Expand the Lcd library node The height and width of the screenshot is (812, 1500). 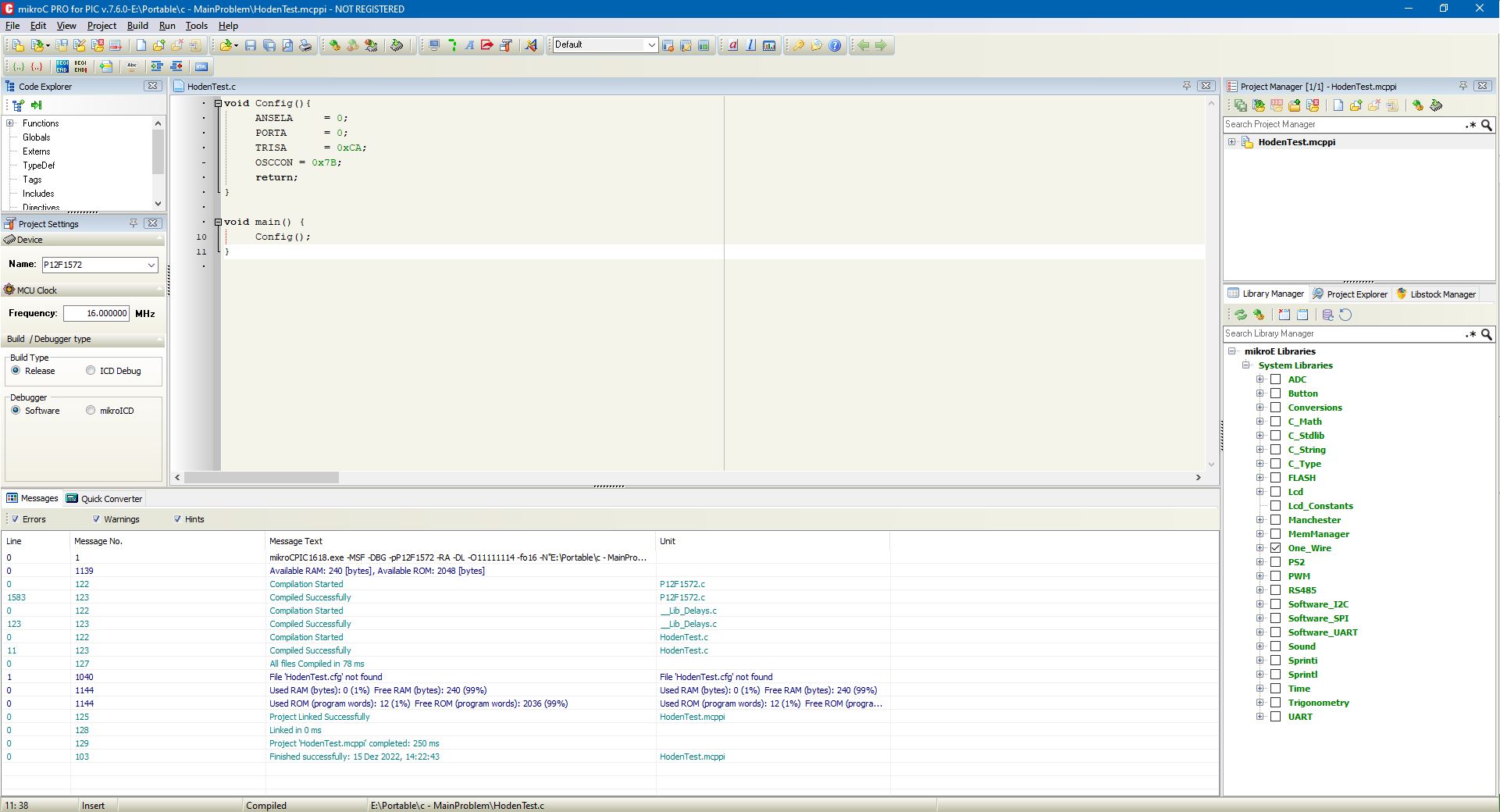coord(1260,492)
